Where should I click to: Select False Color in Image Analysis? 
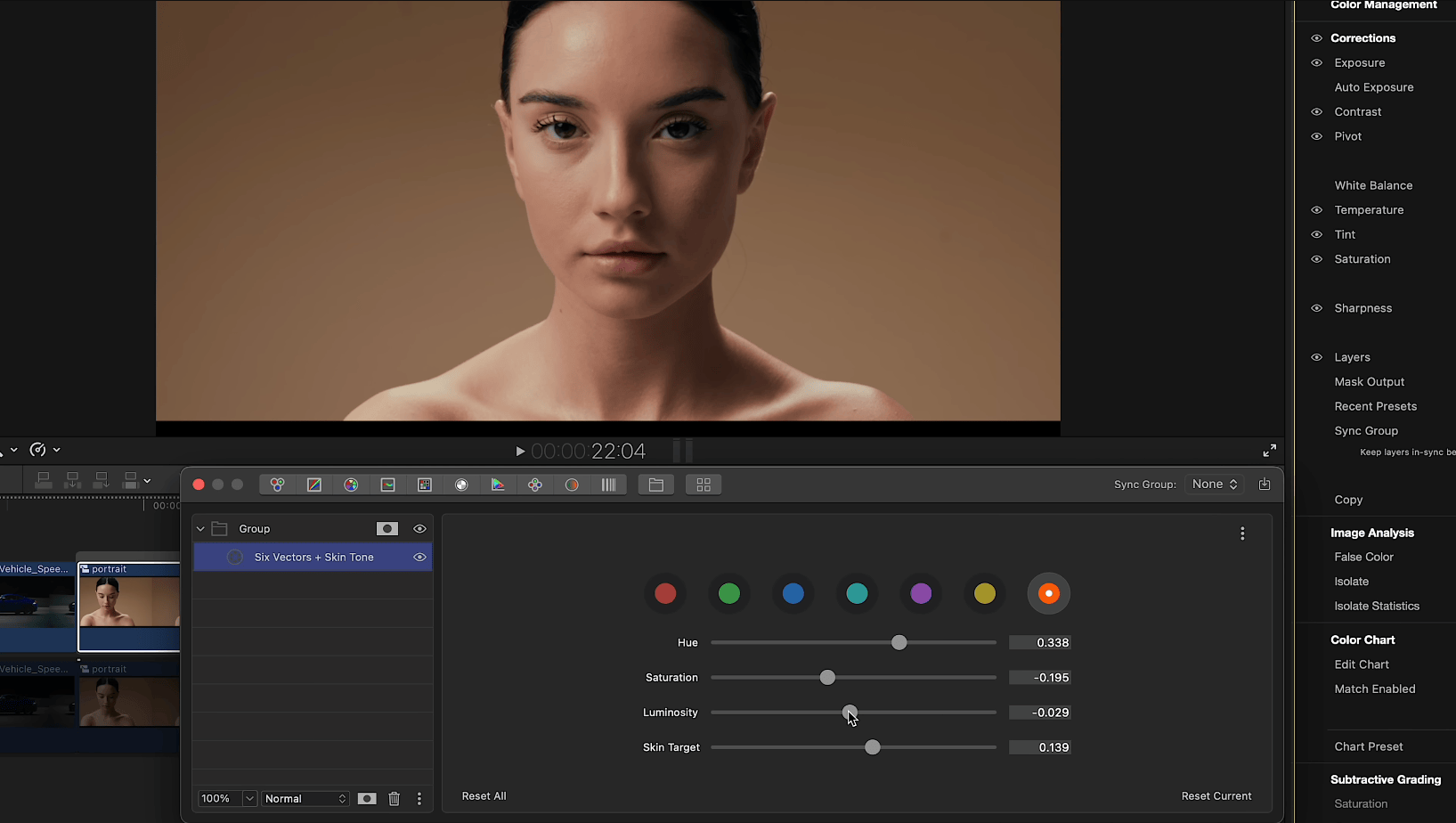1363,557
